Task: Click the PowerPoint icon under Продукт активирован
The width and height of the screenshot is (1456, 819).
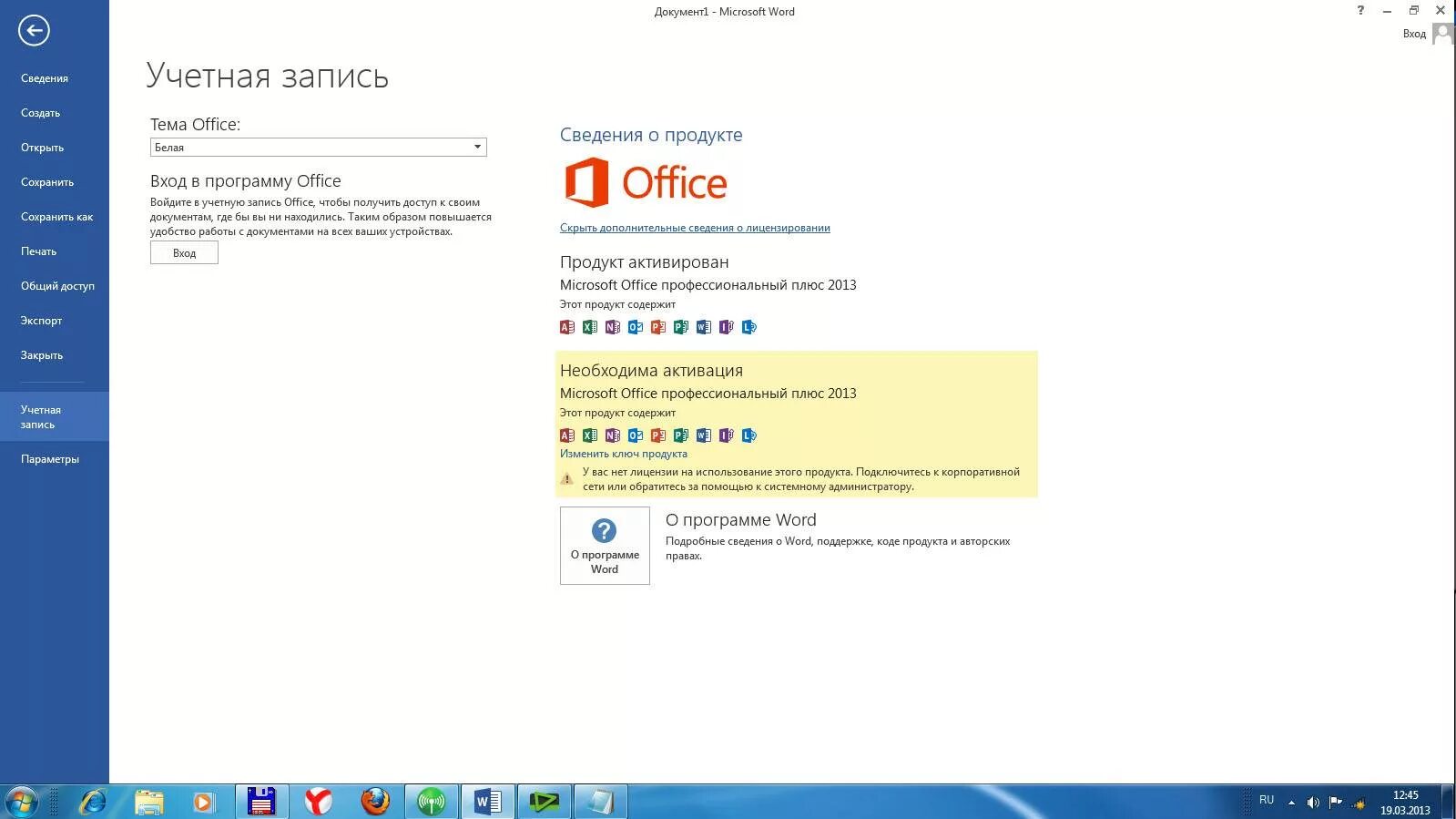Action: (x=658, y=327)
